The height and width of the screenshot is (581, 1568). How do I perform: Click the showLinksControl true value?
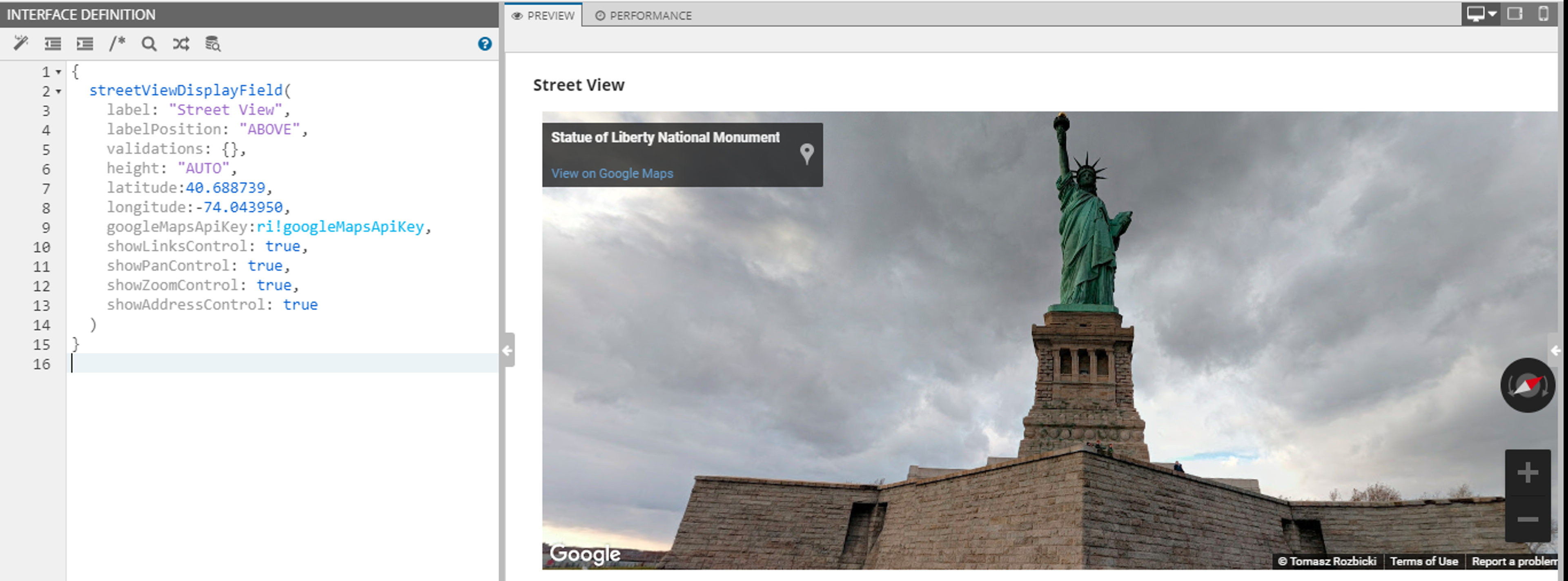283,246
